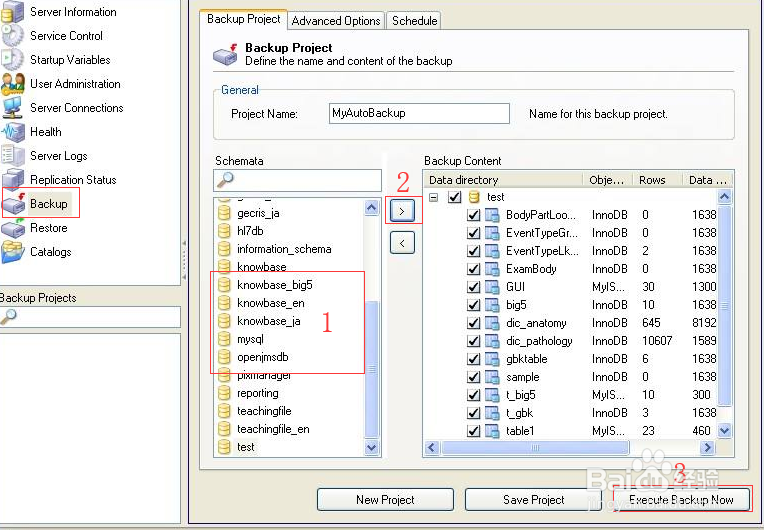Viewport: 764px width, 530px height.
Task: Switch to the Schedule tab
Action: [415, 21]
